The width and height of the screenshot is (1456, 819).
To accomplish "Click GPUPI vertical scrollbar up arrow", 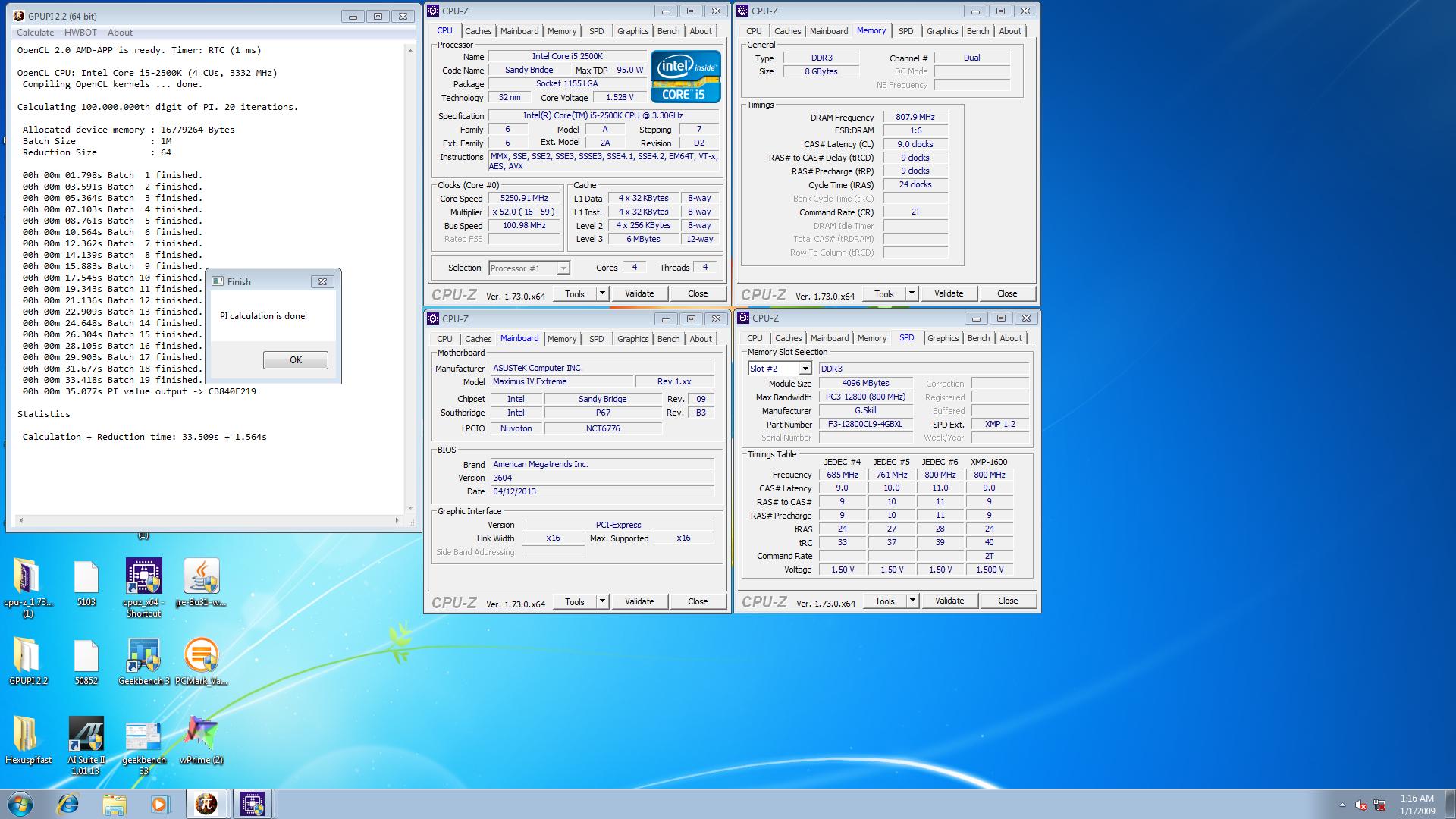I will coord(410,50).
